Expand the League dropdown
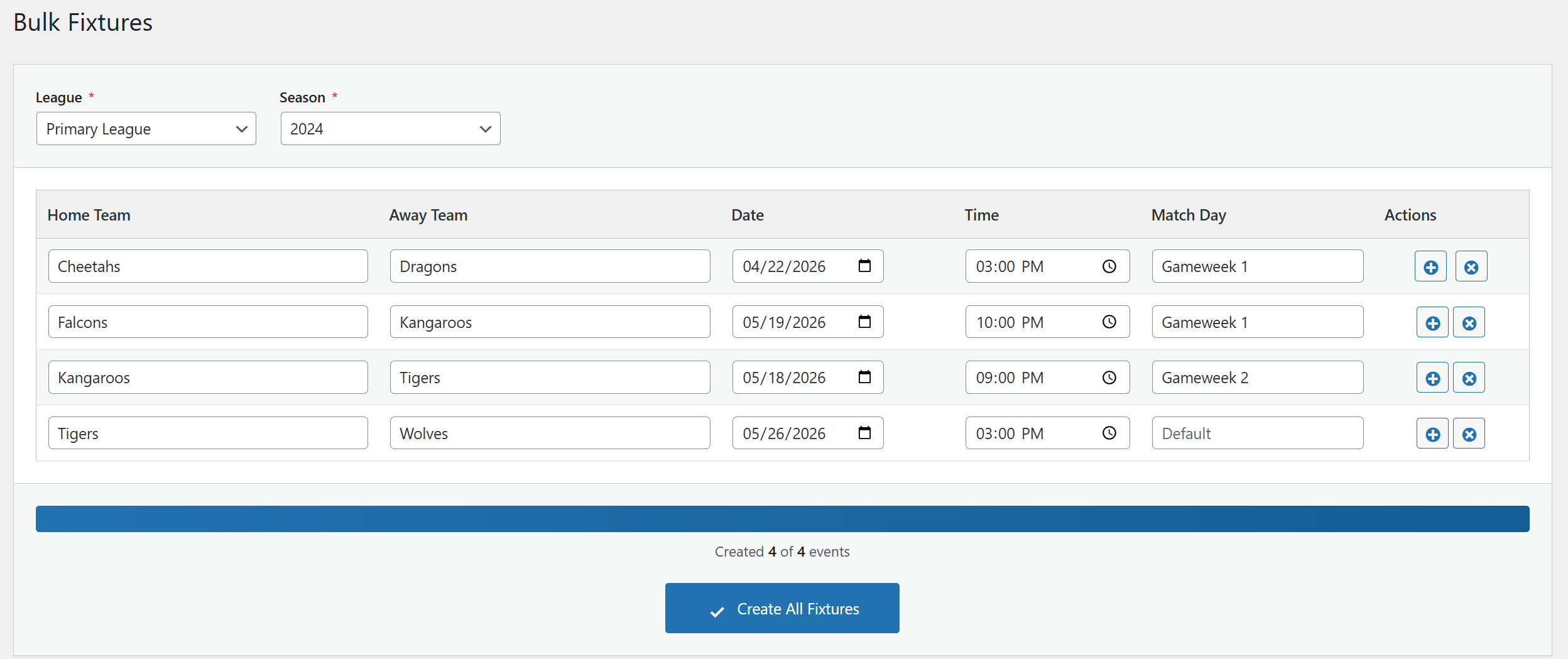Image resolution: width=1568 pixels, height=659 pixels. (x=146, y=129)
